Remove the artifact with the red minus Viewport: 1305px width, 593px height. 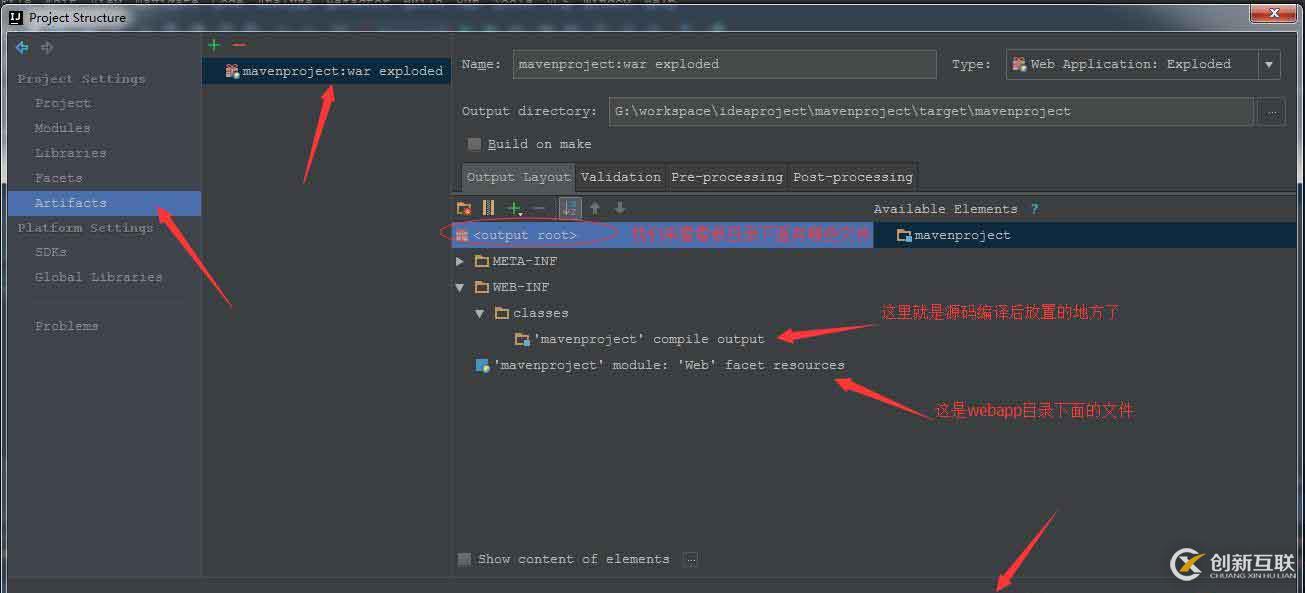tap(238, 45)
